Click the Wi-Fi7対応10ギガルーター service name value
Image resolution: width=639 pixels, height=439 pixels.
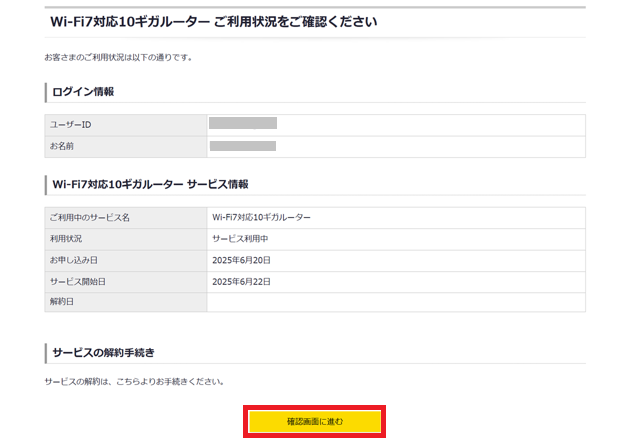click(262, 217)
